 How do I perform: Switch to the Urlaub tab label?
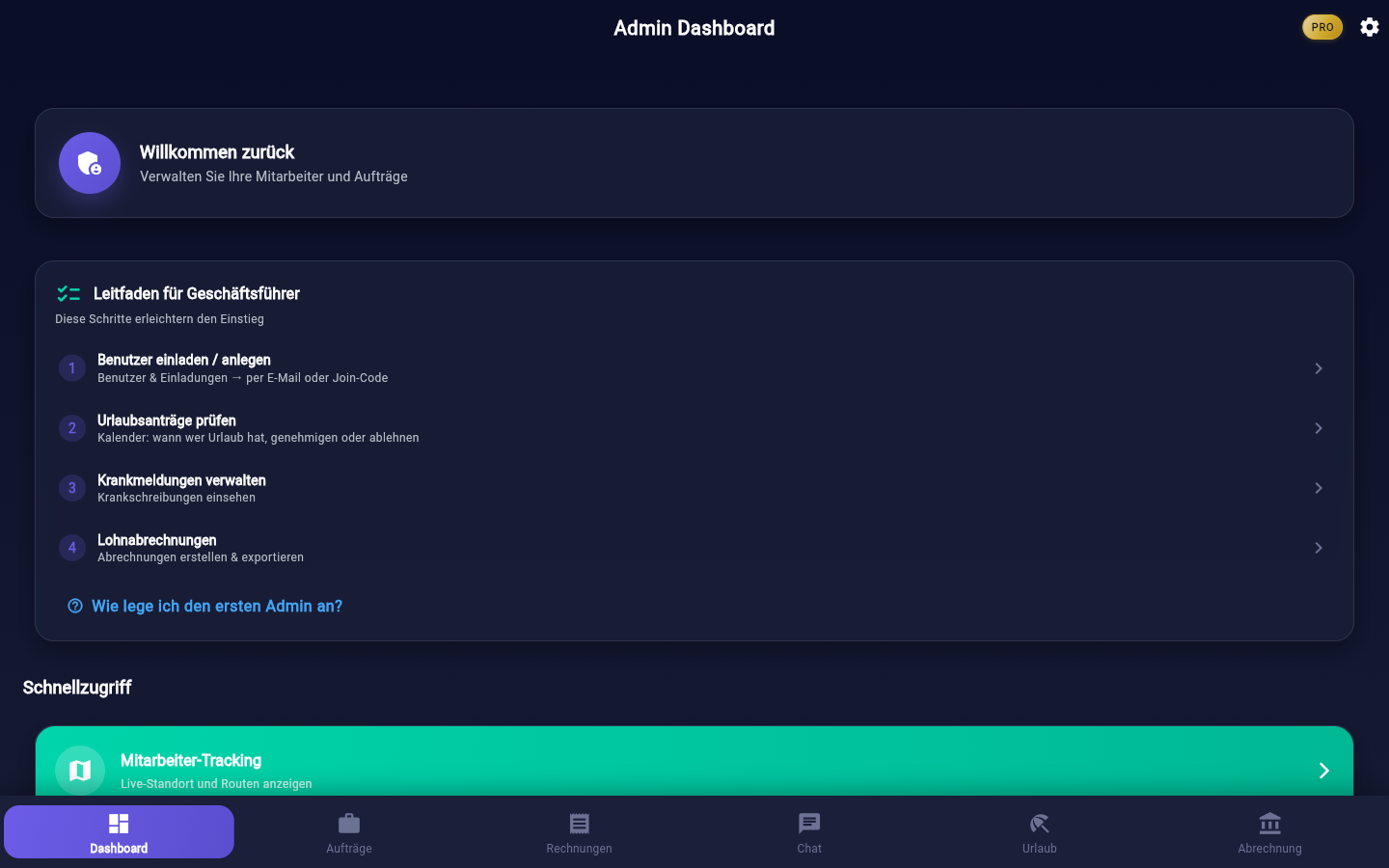coord(1040,849)
